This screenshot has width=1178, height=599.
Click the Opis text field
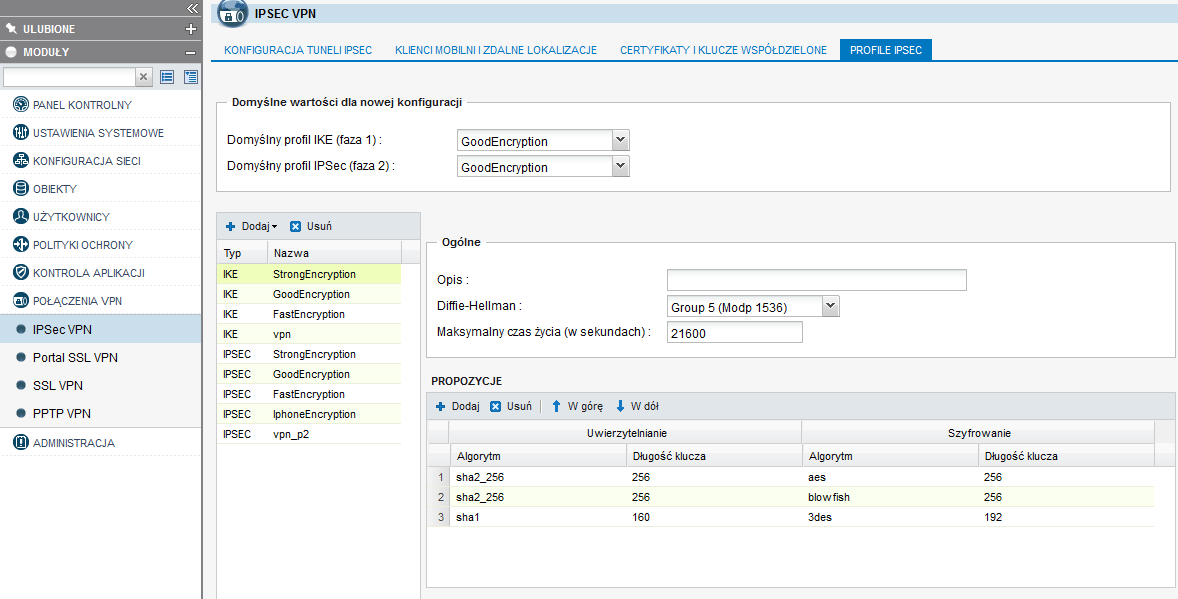(817, 280)
